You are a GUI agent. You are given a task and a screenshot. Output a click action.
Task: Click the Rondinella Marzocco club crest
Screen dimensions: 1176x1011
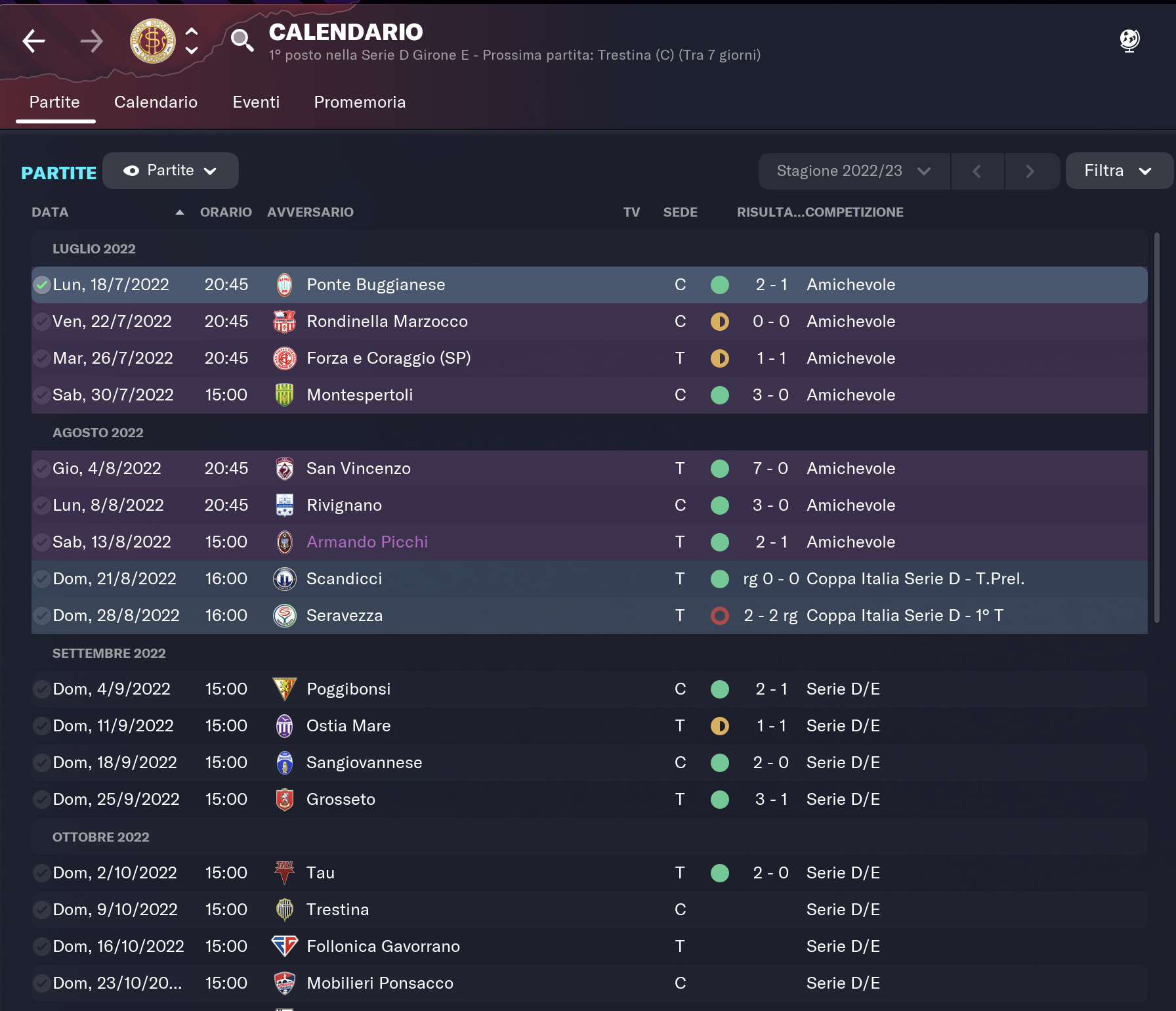click(x=284, y=322)
